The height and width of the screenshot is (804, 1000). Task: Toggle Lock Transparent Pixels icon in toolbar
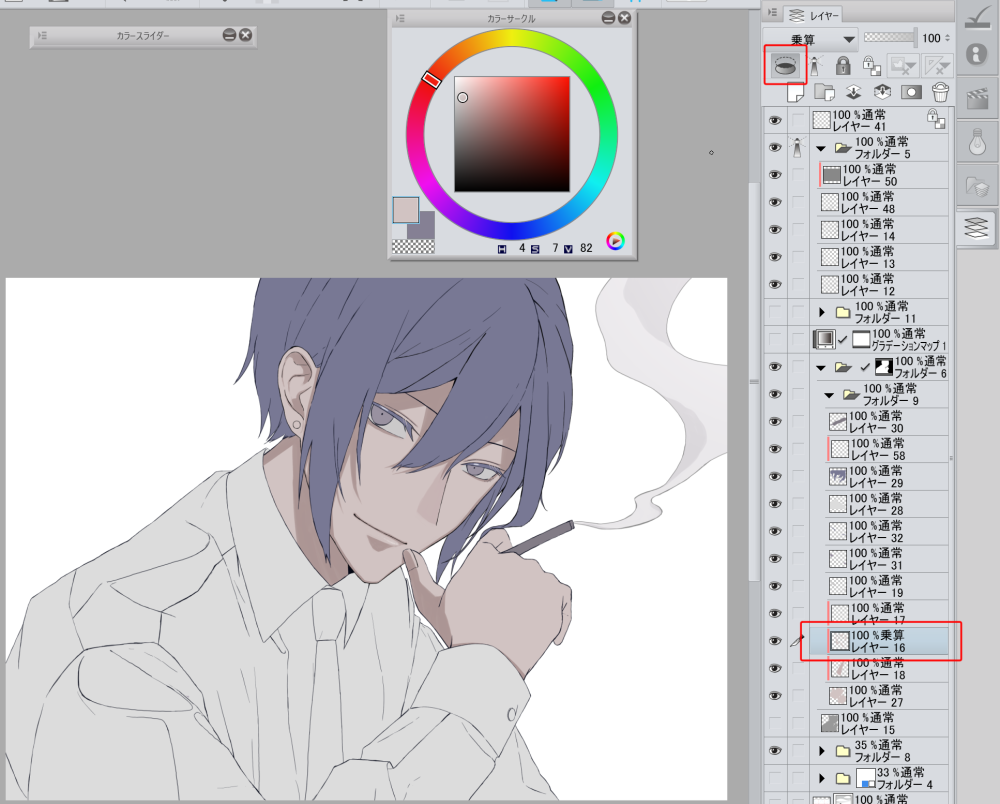tap(871, 65)
